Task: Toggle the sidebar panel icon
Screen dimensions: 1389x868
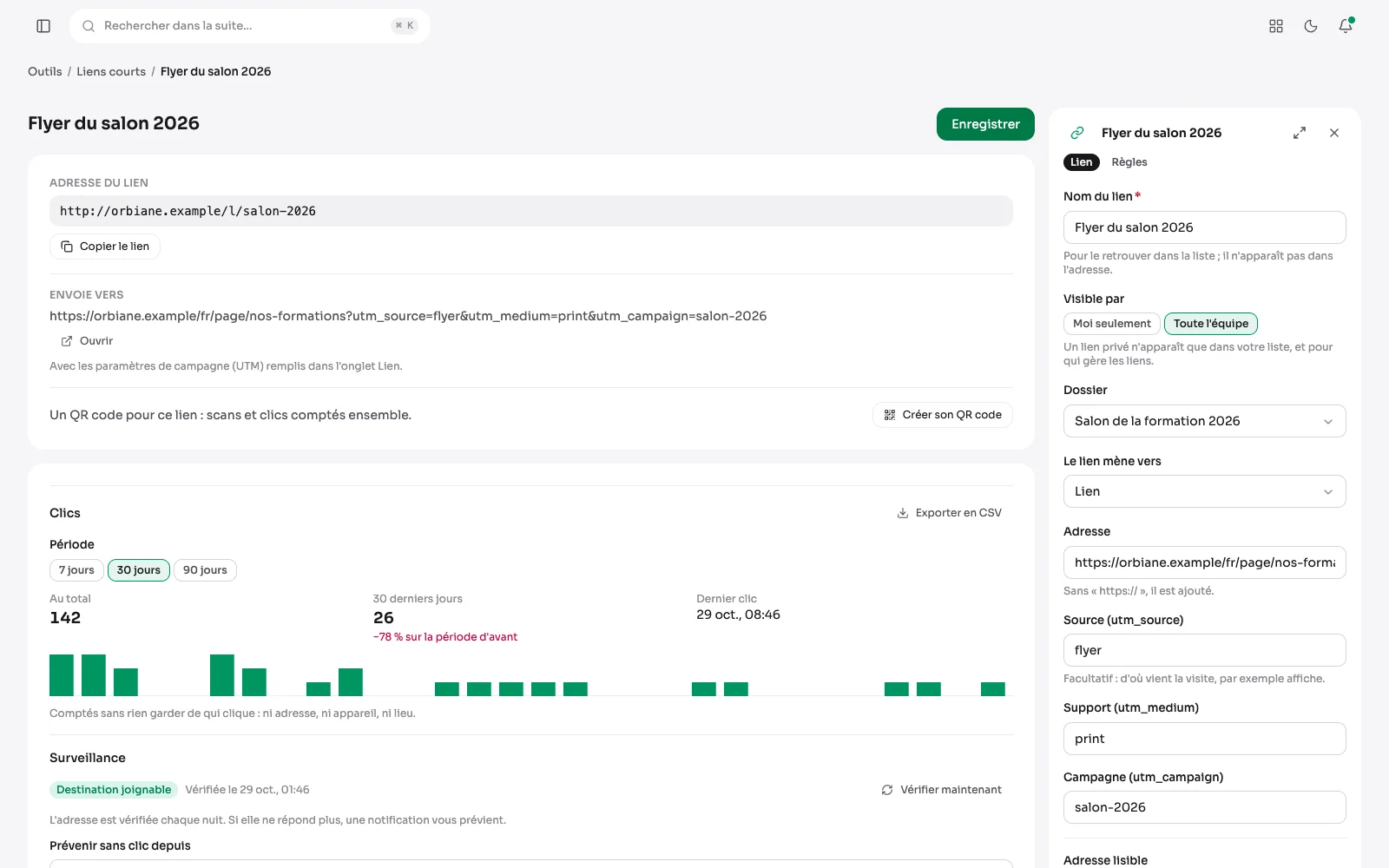Action: click(43, 26)
